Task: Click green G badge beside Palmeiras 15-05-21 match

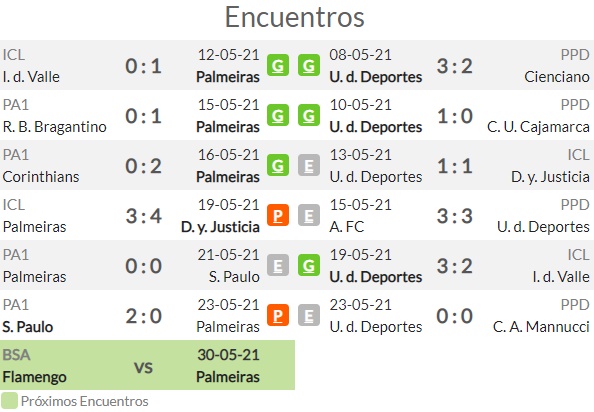Action: 278,115
